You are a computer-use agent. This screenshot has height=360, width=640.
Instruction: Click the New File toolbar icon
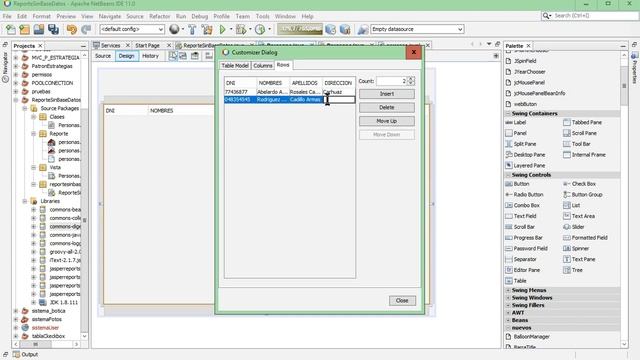point(11,29)
